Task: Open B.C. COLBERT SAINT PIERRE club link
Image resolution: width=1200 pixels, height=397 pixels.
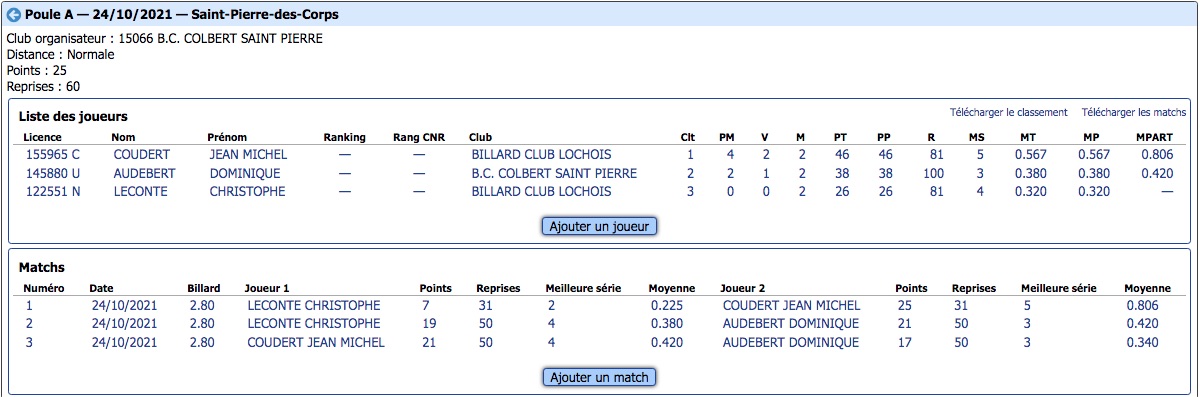Action: [x=554, y=173]
